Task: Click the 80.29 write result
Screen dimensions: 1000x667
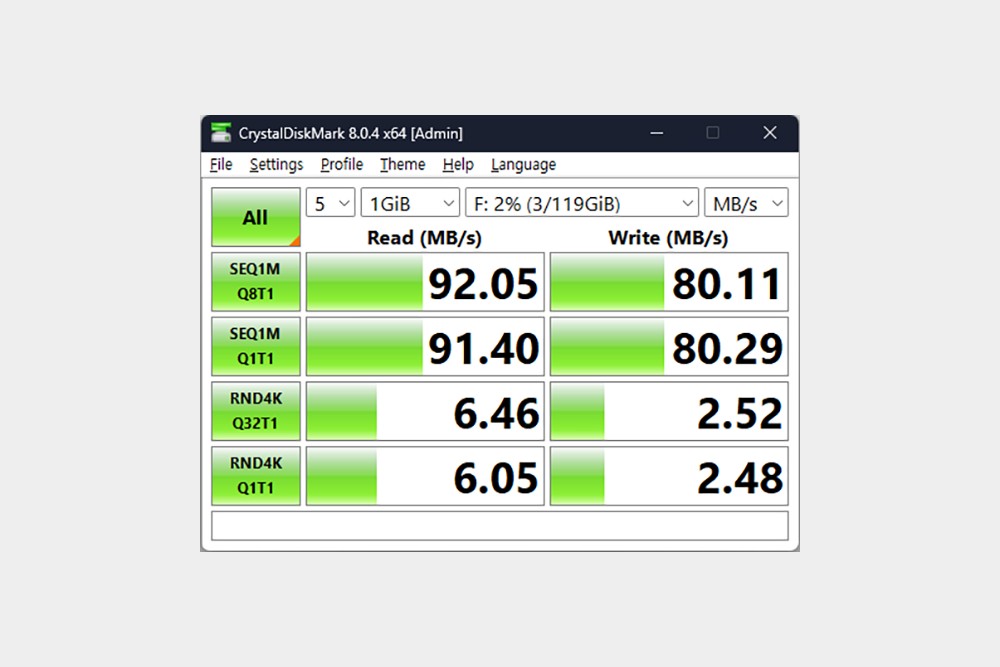Action: (669, 346)
